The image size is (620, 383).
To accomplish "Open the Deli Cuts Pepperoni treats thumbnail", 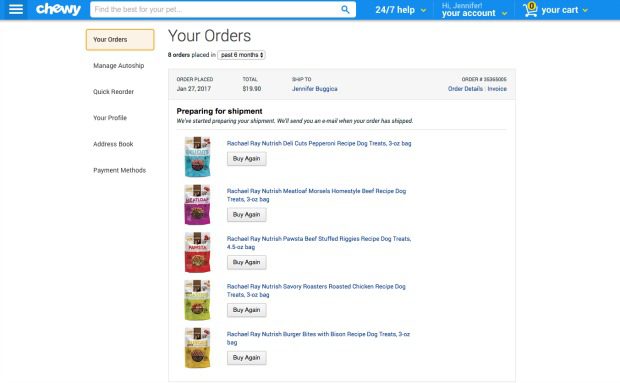I will click(198, 157).
